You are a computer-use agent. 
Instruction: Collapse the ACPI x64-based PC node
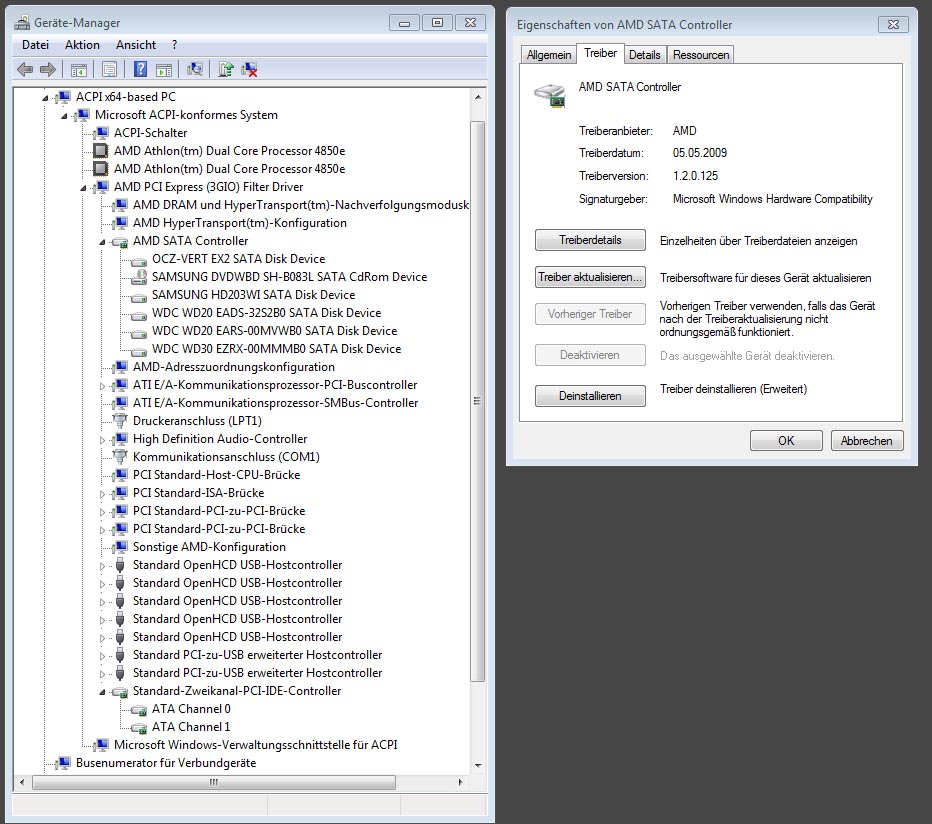click(x=45, y=98)
